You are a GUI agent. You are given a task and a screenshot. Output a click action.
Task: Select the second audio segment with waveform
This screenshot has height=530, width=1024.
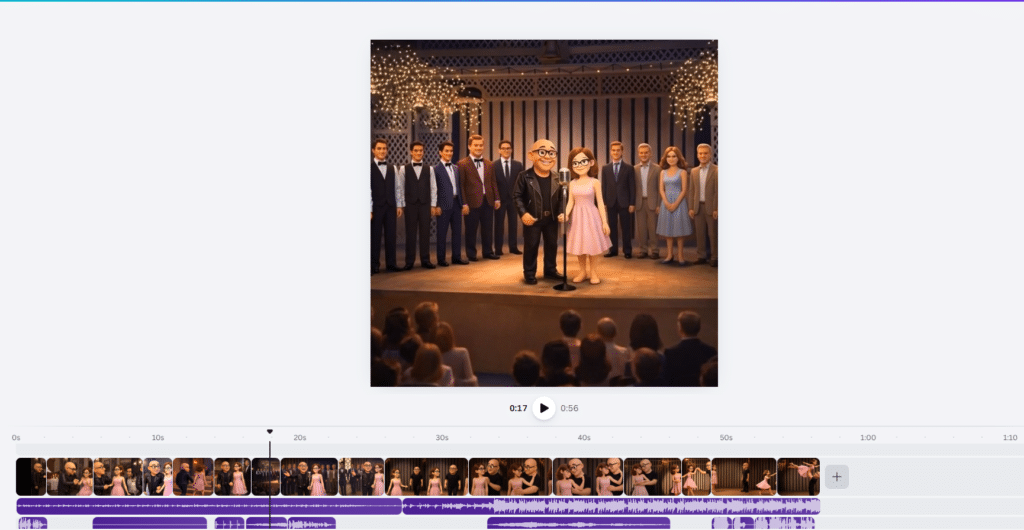tap(611, 506)
